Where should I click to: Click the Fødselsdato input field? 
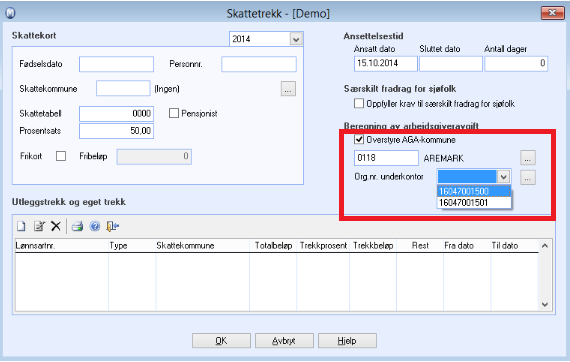[116, 64]
